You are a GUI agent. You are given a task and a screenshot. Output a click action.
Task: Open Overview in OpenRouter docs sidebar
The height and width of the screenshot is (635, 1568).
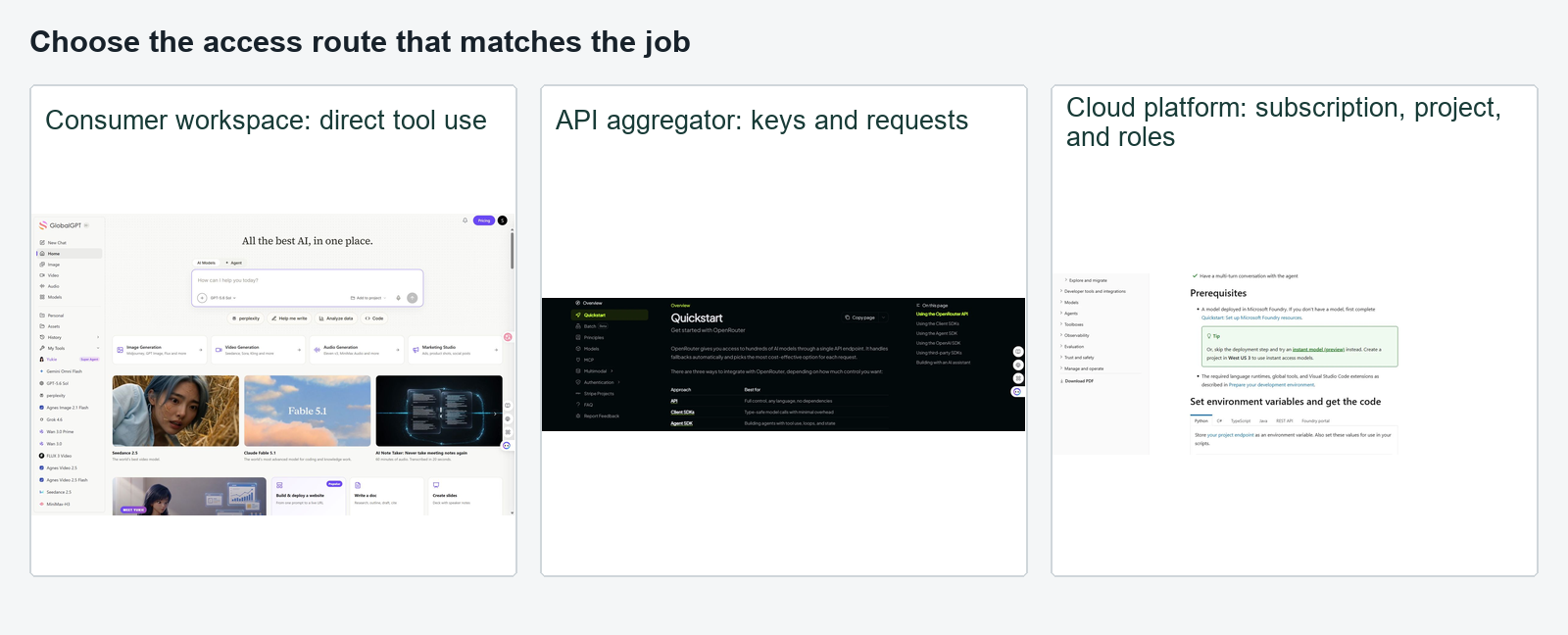pyautogui.click(x=588, y=303)
